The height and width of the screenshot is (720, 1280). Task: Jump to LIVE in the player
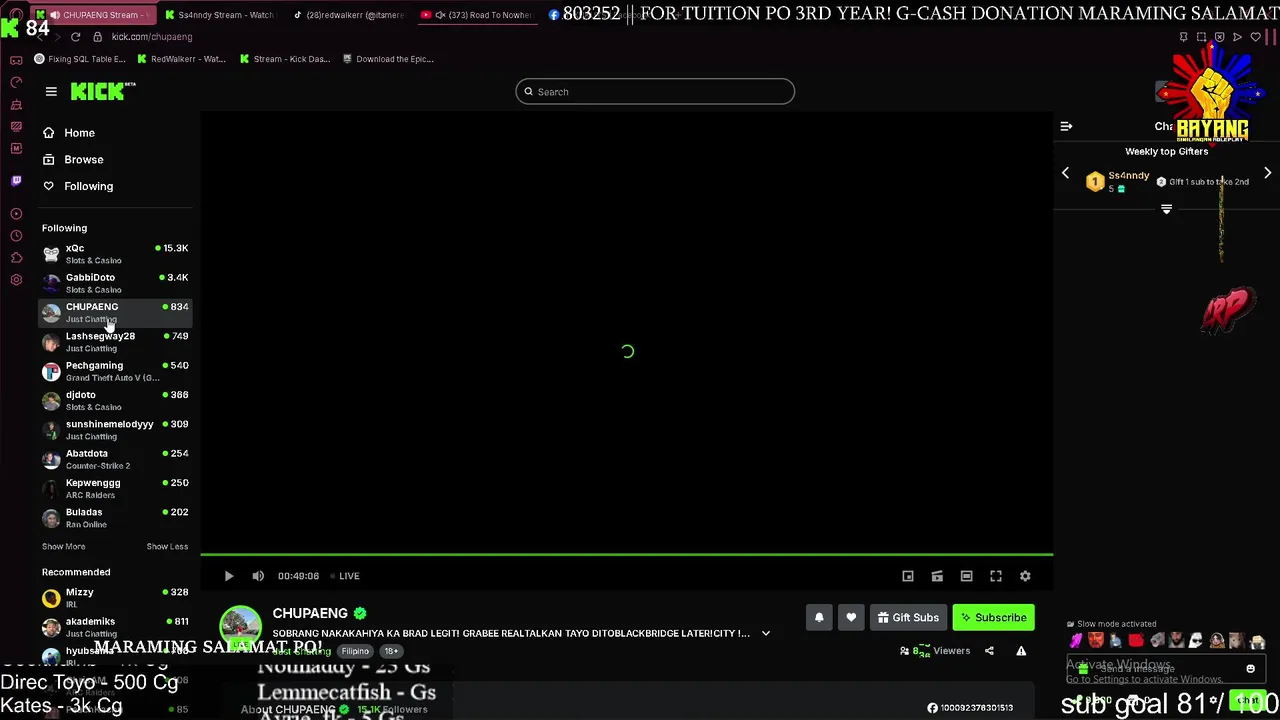345,576
